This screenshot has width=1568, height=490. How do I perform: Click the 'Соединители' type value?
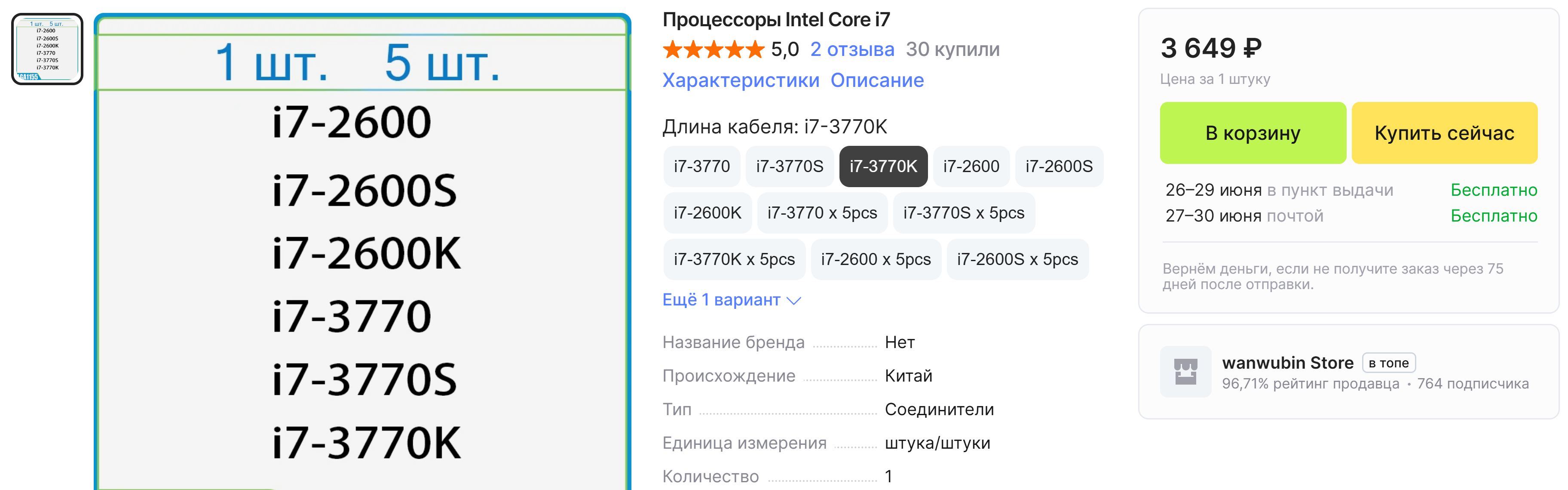point(939,410)
